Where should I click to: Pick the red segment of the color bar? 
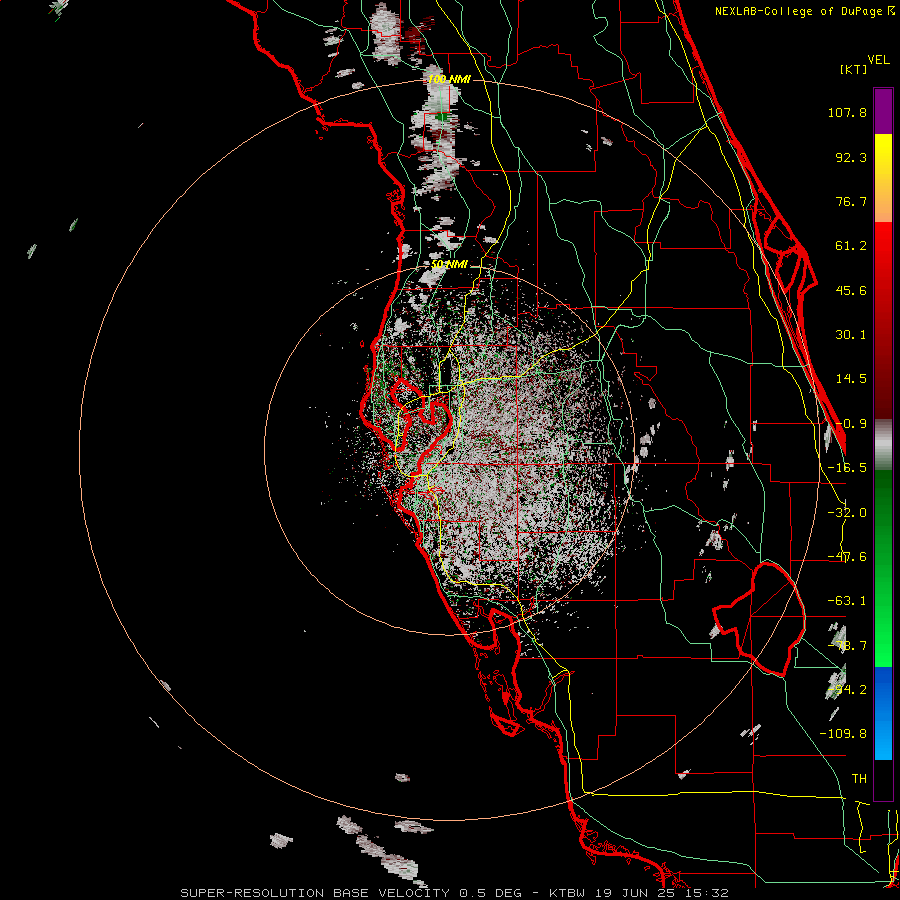point(883,320)
